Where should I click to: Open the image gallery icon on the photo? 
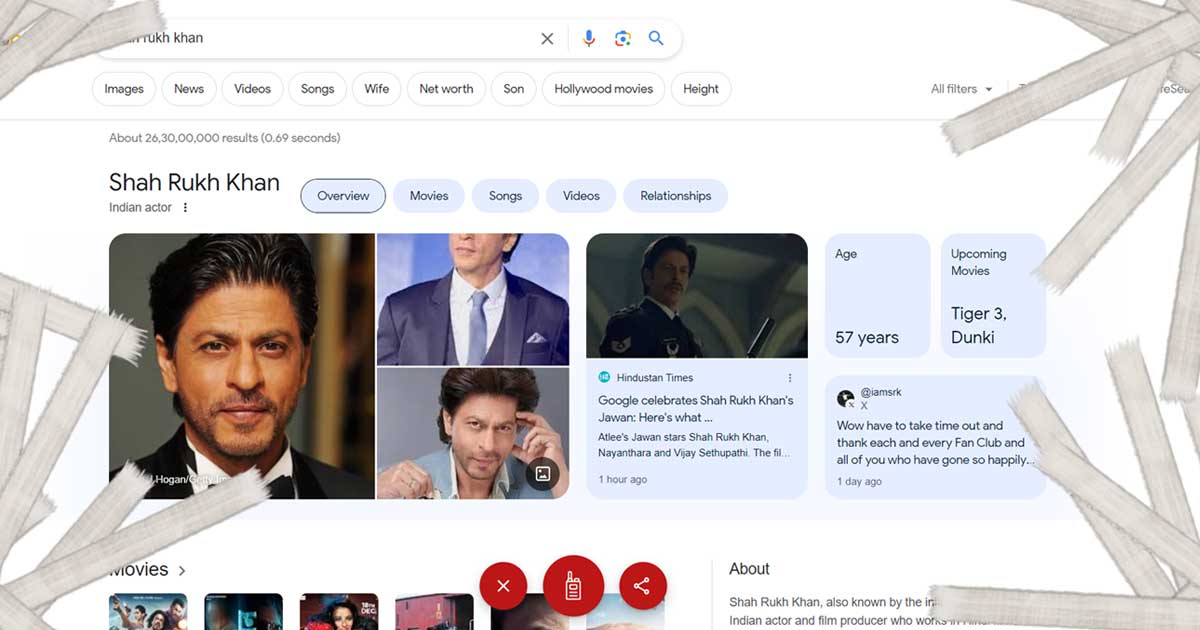[x=543, y=473]
